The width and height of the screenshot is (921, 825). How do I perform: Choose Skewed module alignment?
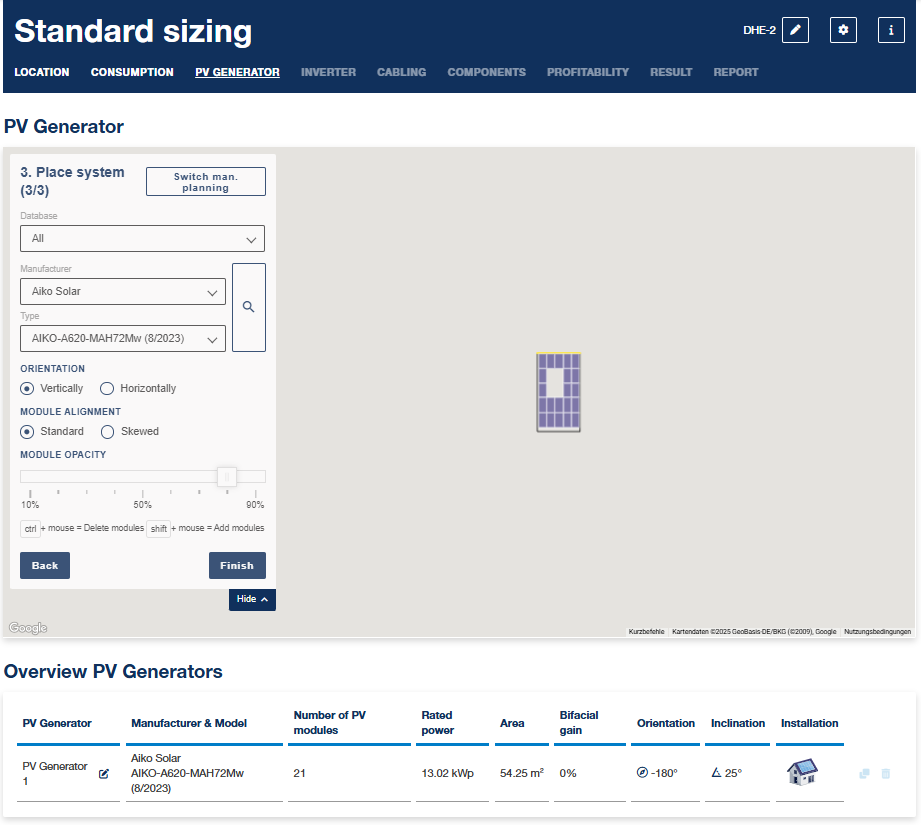(x=108, y=431)
